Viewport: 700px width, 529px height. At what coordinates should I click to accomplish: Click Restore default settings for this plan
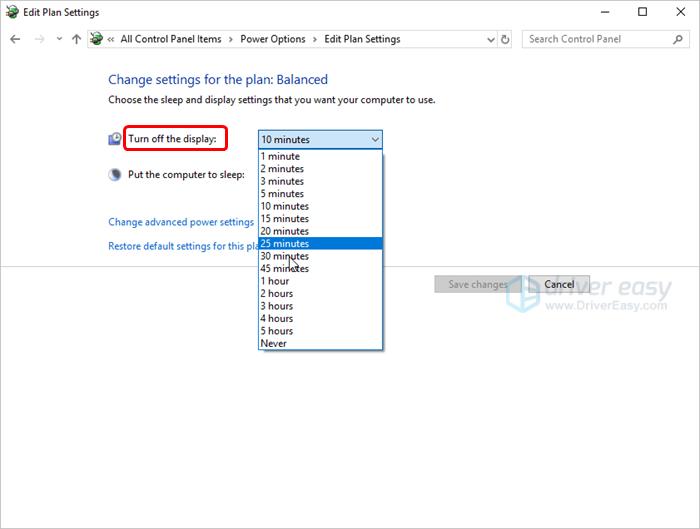click(183, 246)
